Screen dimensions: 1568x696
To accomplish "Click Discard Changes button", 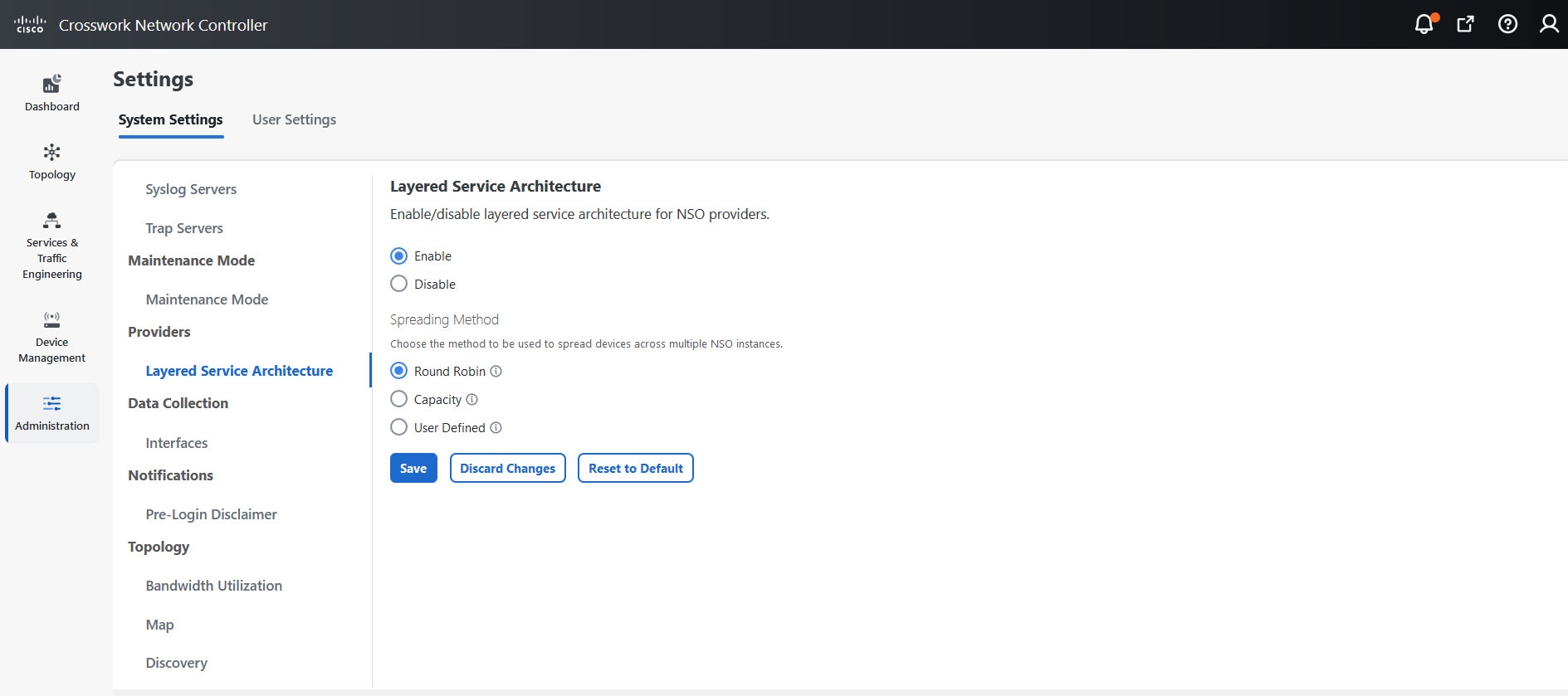I will [508, 468].
